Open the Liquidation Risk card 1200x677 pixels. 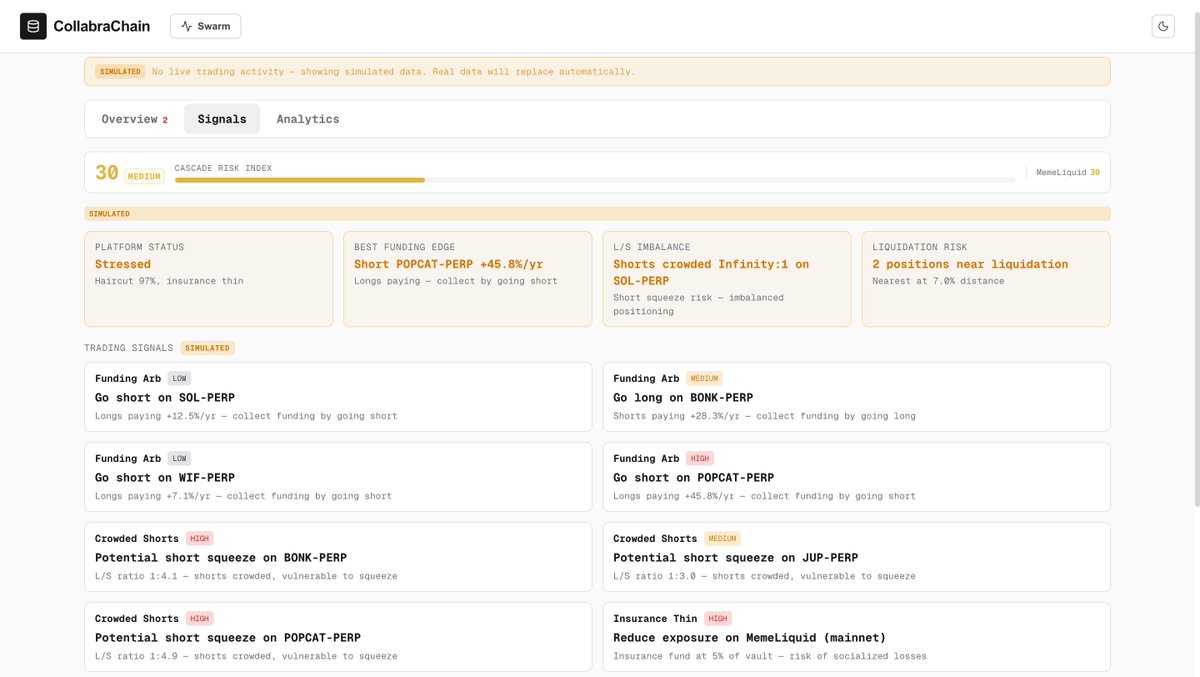[986, 279]
